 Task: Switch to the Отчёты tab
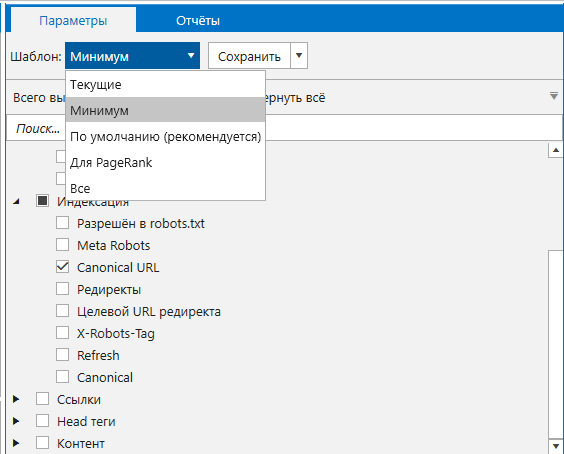pos(198,21)
